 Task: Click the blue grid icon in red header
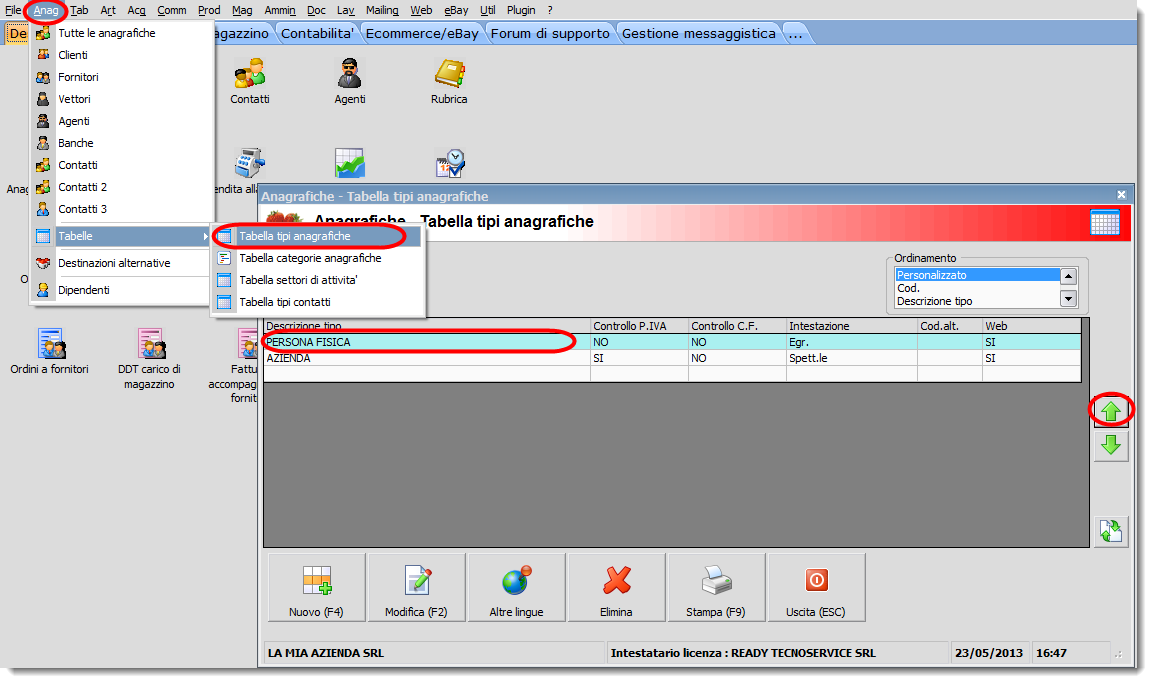click(x=1104, y=223)
